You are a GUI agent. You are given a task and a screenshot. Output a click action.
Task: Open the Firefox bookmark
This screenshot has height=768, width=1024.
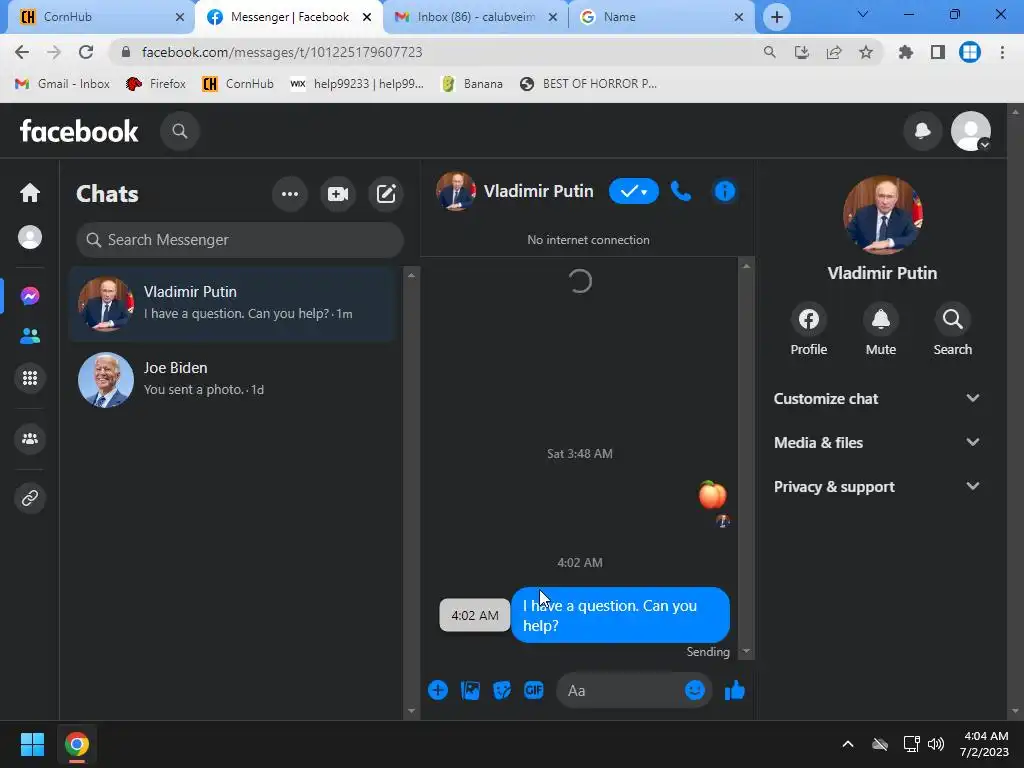[155, 84]
